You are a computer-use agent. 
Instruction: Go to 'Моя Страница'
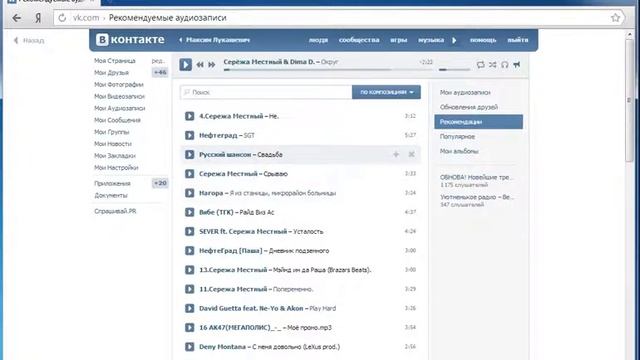[x=115, y=61]
